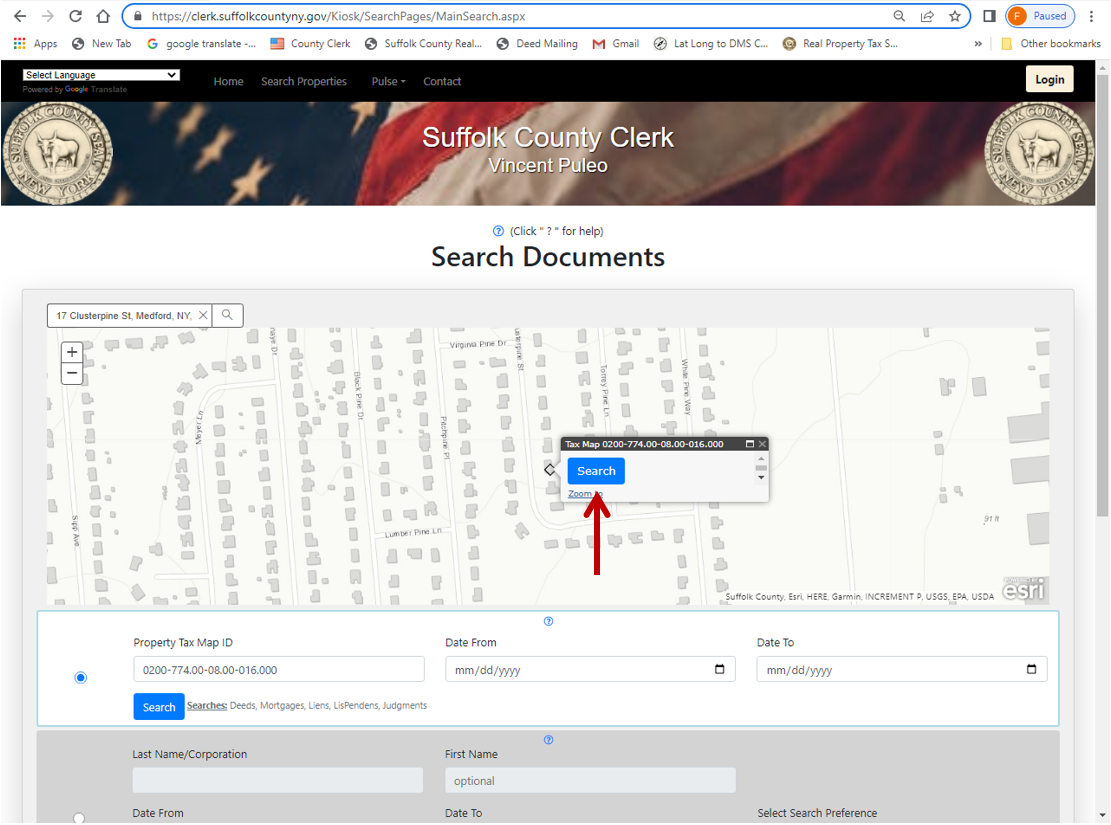The height and width of the screenshot is (825, 1111).
Task: Open the Gmail bookmark
Action: 616,43
